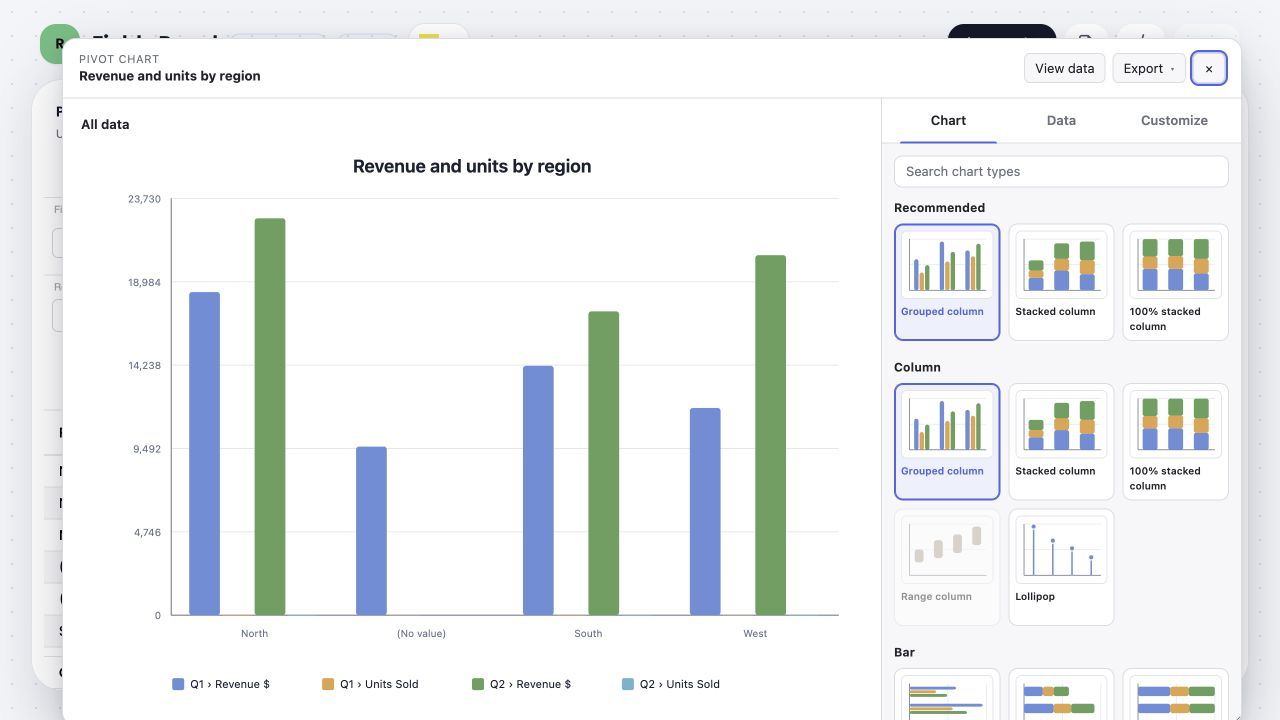Click the 23,730 y-axis value
The image size is (1280, 720).
[144, 199]
